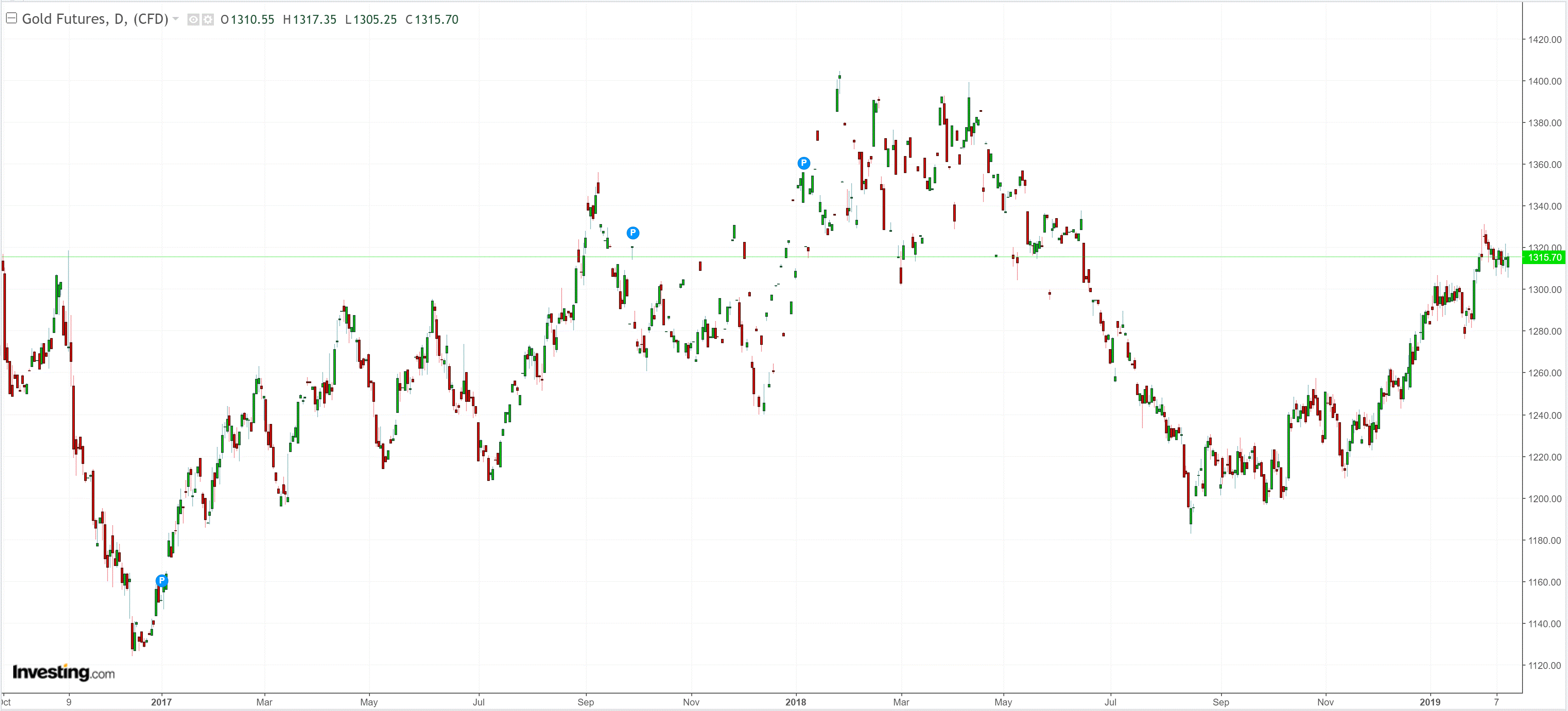Click the Gold Futures, D, (CFD) title
Image resolution: width=1568 pixels, height=711 pixels.
95,19
